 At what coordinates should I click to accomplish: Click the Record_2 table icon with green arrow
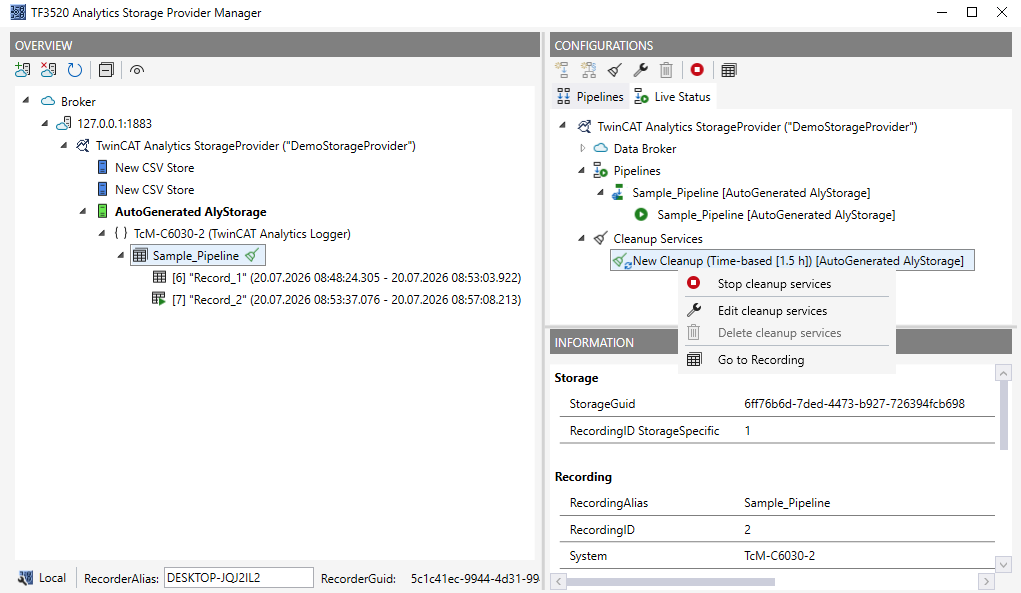coord(159,299)
